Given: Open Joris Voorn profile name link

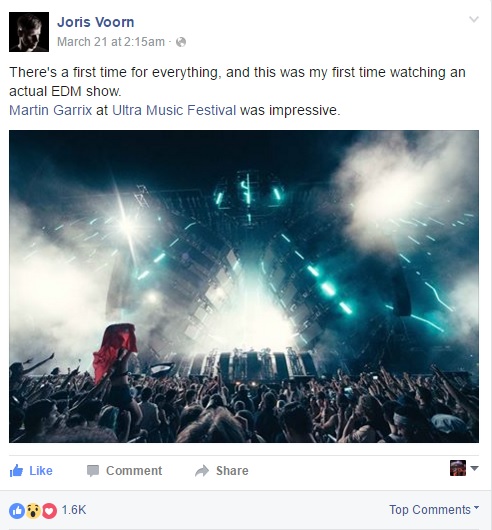Looking at the screenshot, I should tap(96, 22).
